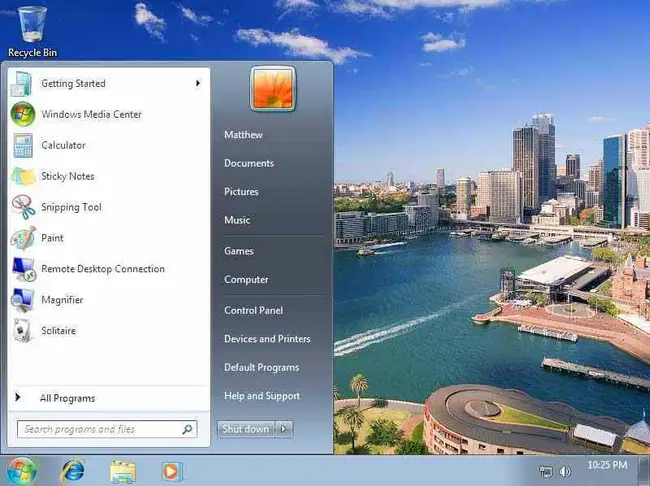The image size is (650, 486).
Task: Open the Magnifier icon
Action: click(x=22, y=300)
